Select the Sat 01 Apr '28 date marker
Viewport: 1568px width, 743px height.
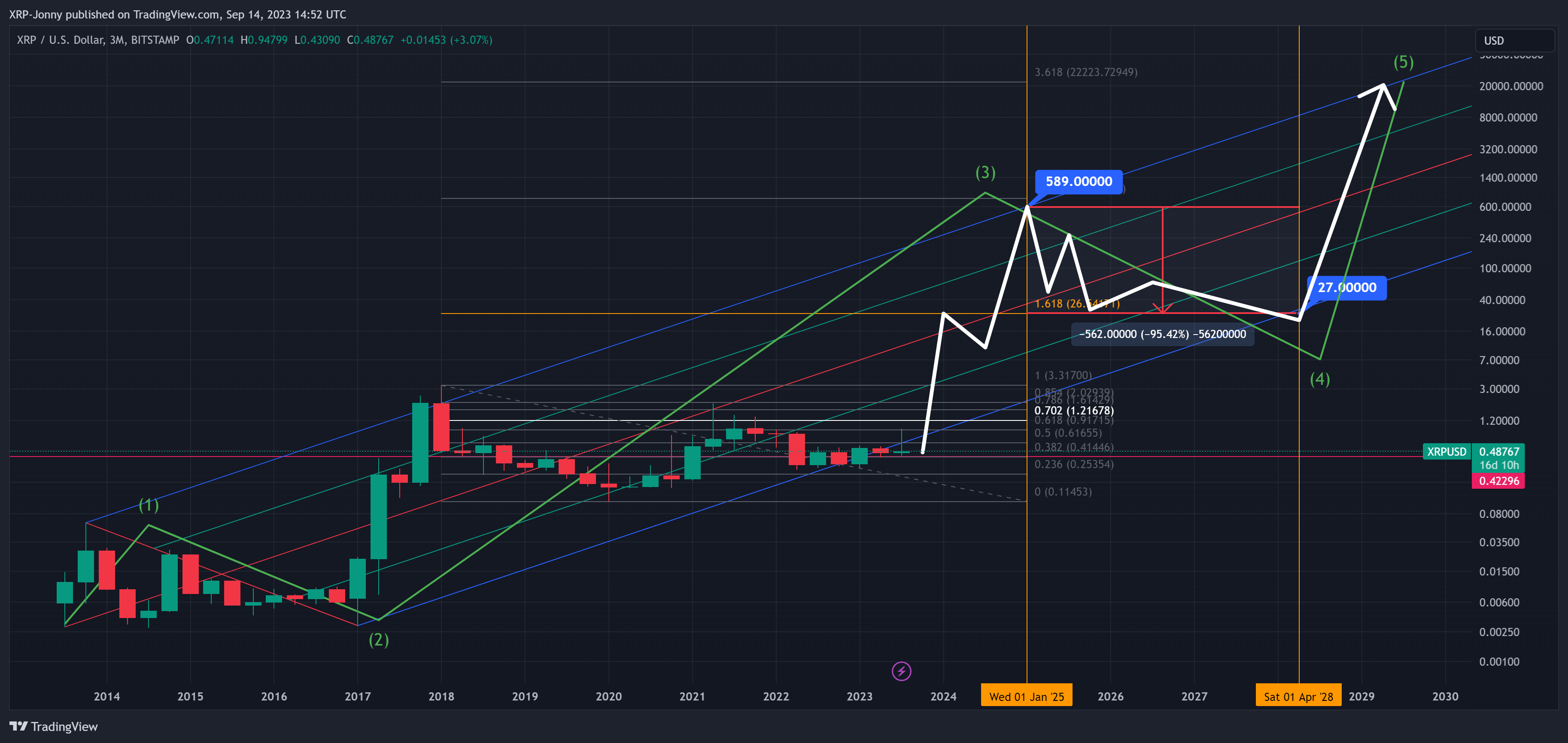[1298, 696]
